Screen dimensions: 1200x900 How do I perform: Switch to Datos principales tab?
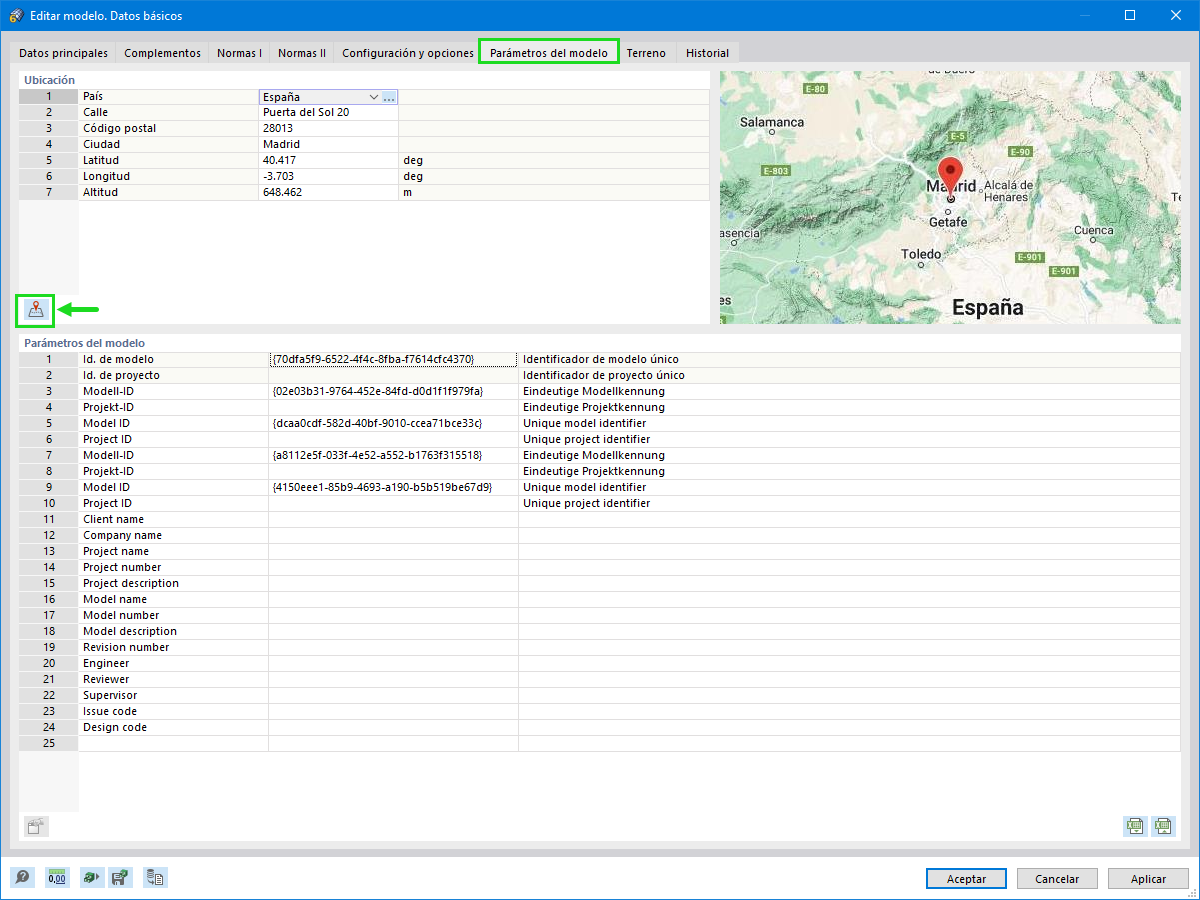[x=63, y=53]
